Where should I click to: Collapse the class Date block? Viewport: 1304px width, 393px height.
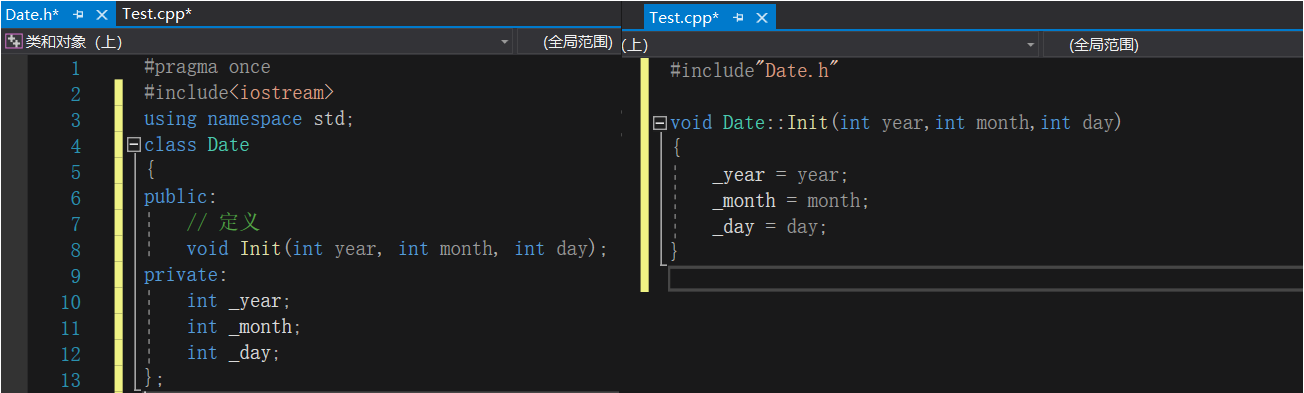[x=134, y=145]
